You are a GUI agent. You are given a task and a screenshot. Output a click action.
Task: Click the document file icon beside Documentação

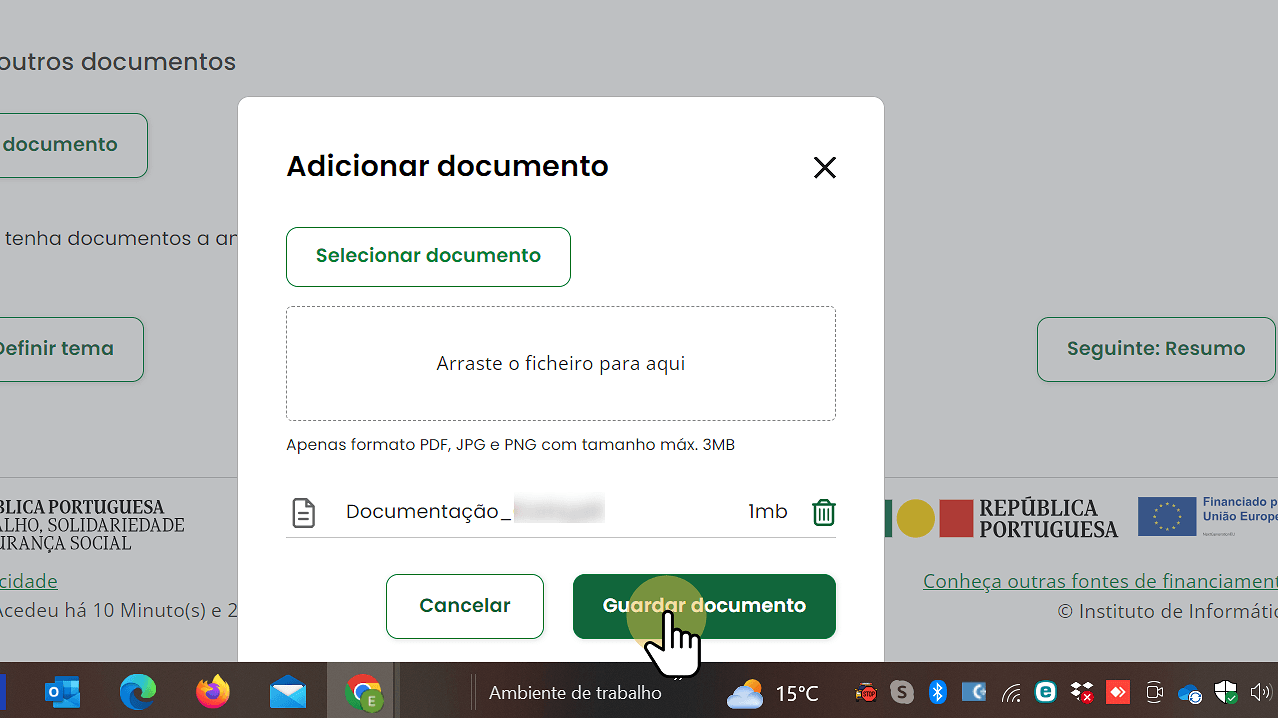pyautogui.click(x=303, y=511)
